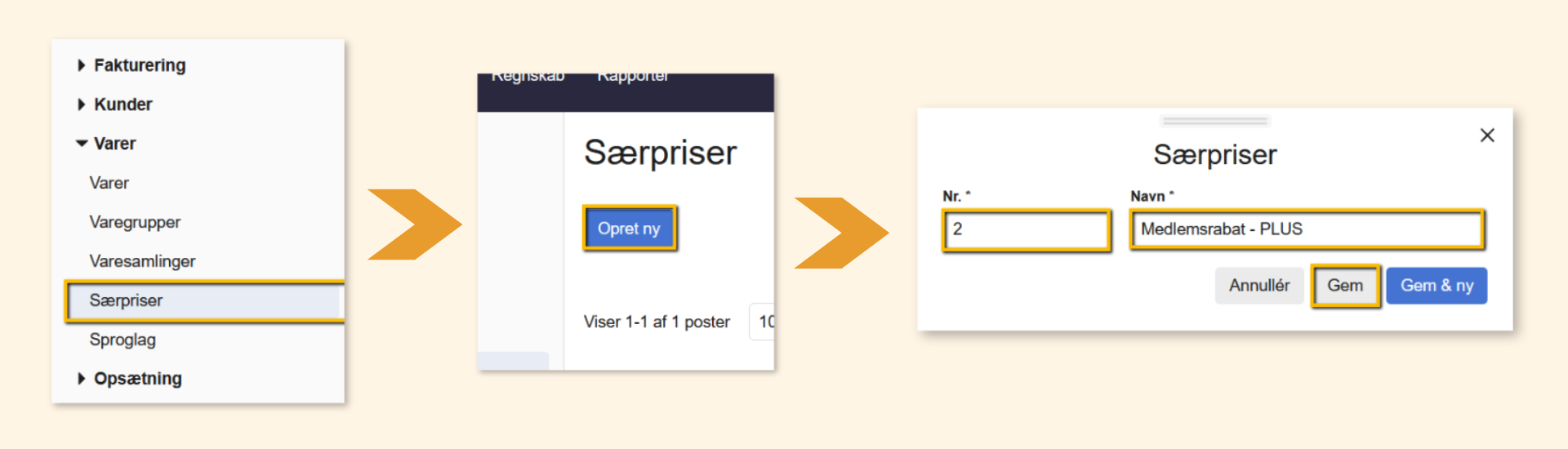Image resolution: width=1568 pixels, height=449 pixels.
Task: Click the Gem & ny button
Action: [1437, 286]
